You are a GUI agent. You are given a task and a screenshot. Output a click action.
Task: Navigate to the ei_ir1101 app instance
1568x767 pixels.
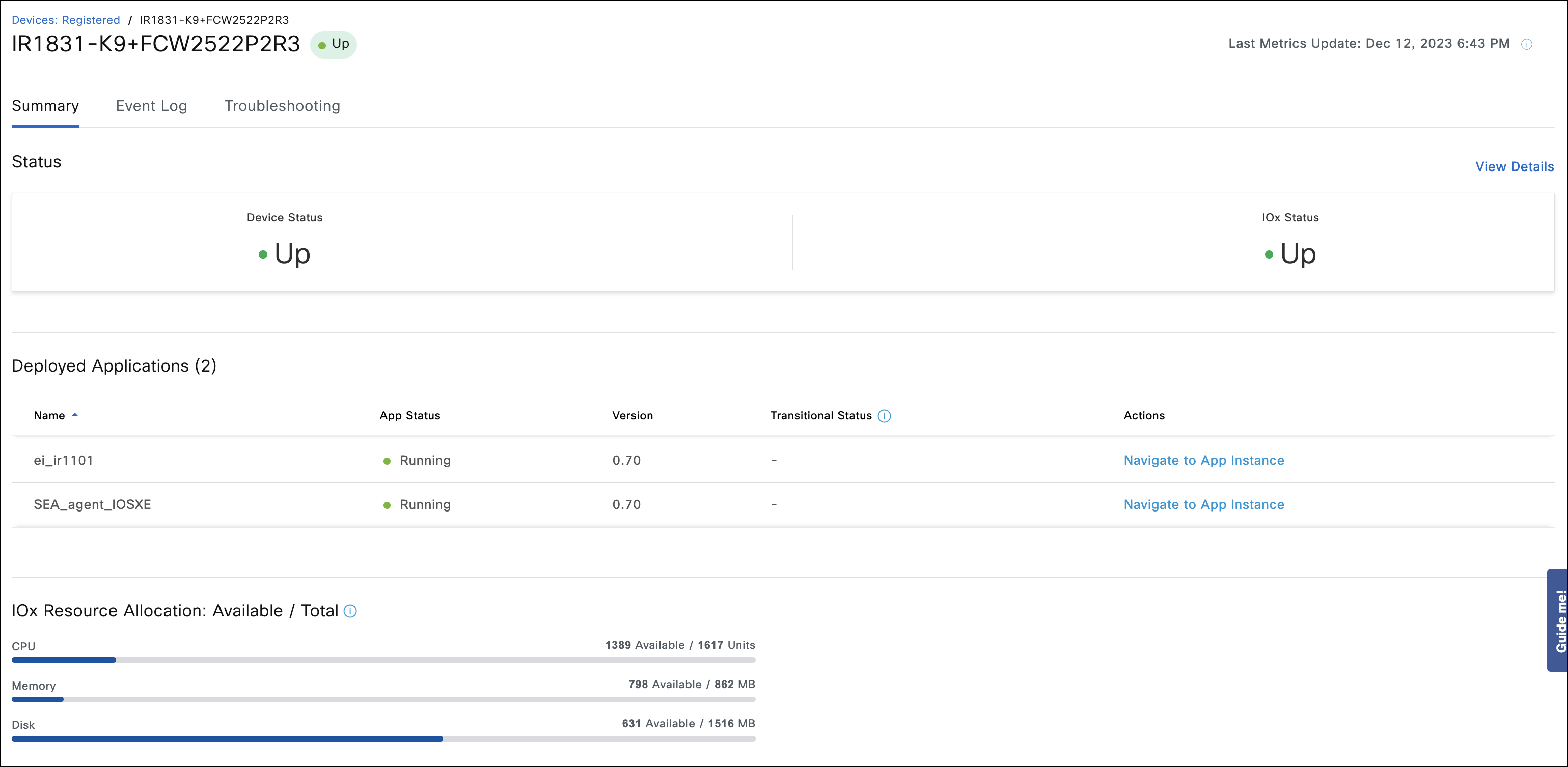click(x=1203, y=461)
